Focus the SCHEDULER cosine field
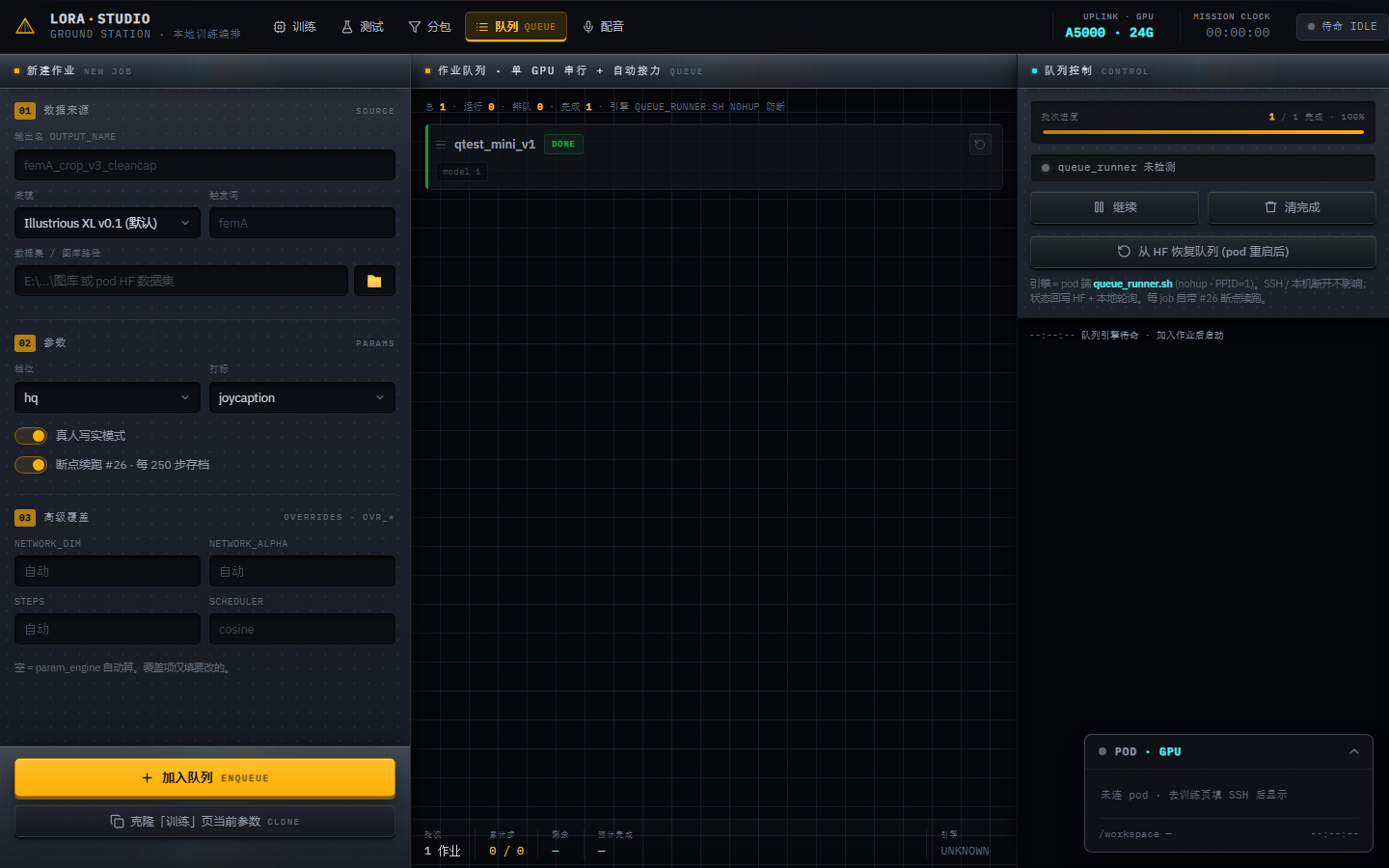 [x=302, y=629]
